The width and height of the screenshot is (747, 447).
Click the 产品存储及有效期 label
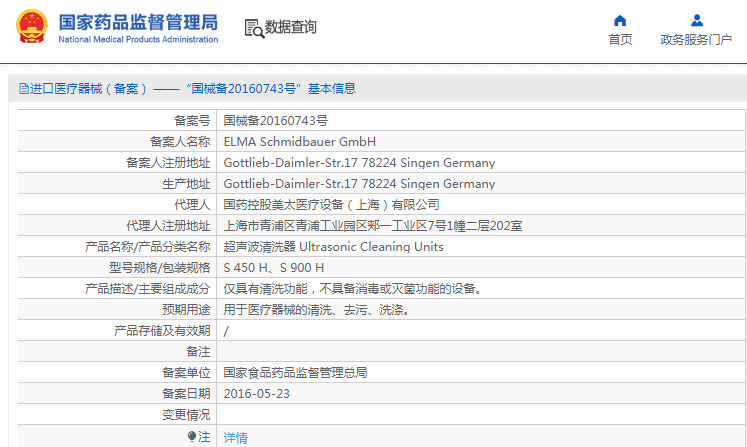click(162, 331)
